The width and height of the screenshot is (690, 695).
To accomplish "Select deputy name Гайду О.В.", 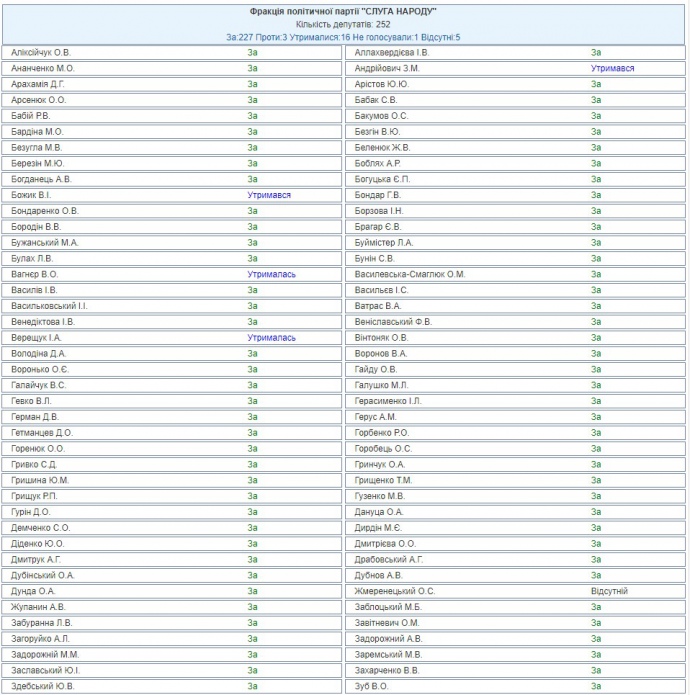I will pyautogui.click(x=376, y=369).
